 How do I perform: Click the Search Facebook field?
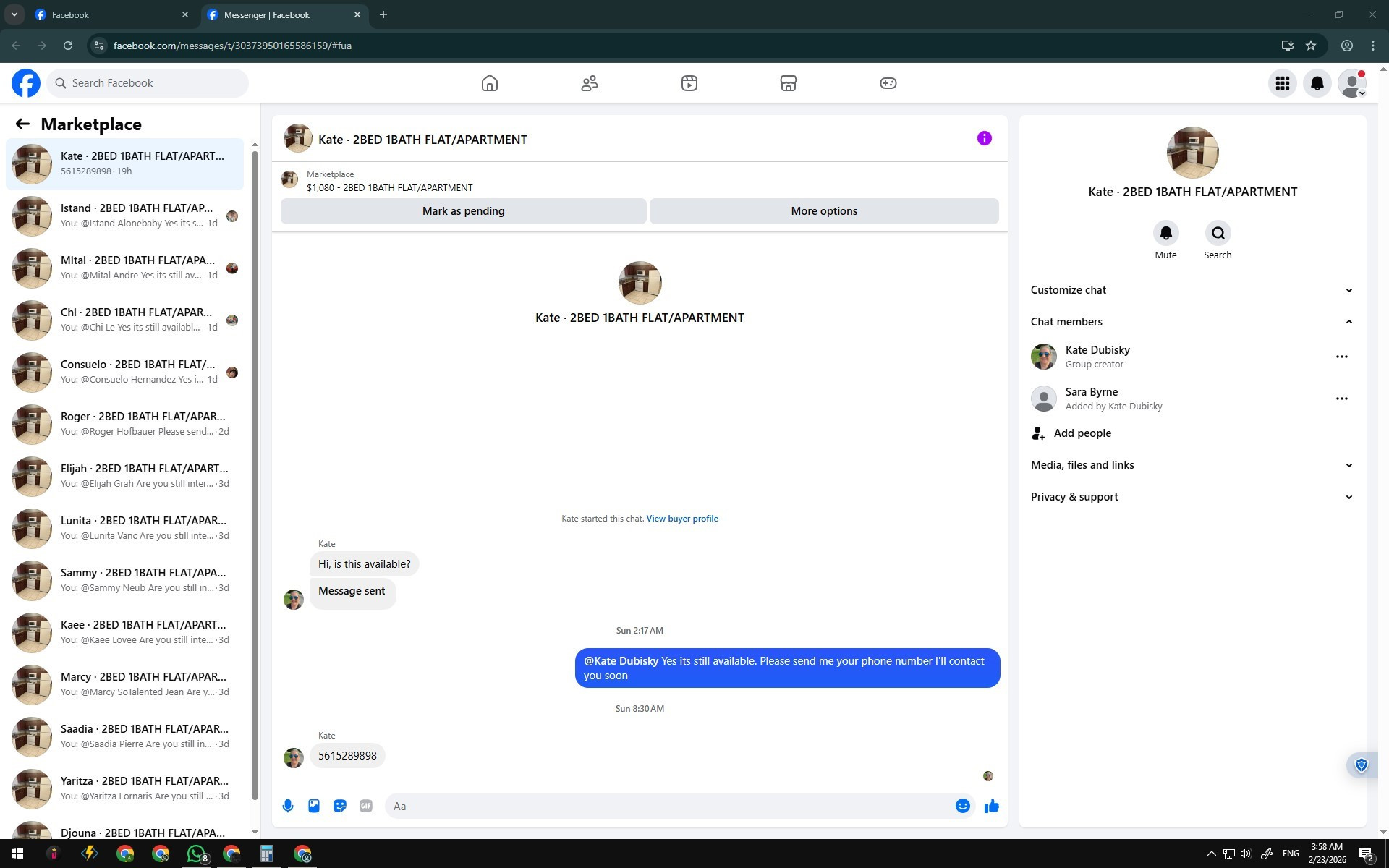148,83
